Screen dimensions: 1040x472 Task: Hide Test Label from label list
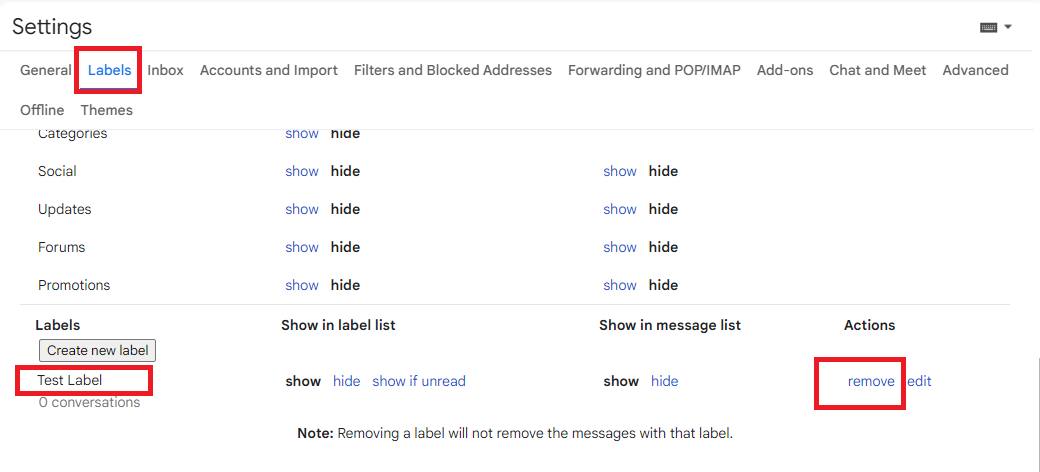(x=346, y=381)
